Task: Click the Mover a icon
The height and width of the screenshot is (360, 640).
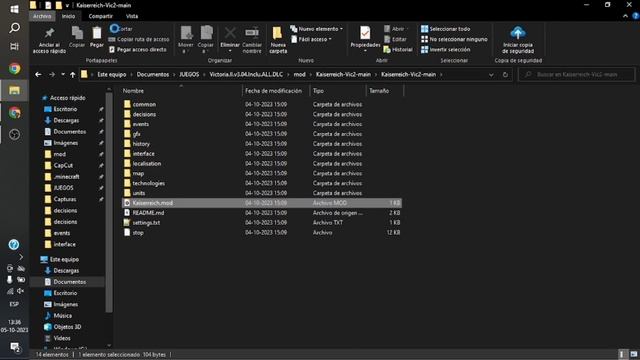Action: [186, 40]
